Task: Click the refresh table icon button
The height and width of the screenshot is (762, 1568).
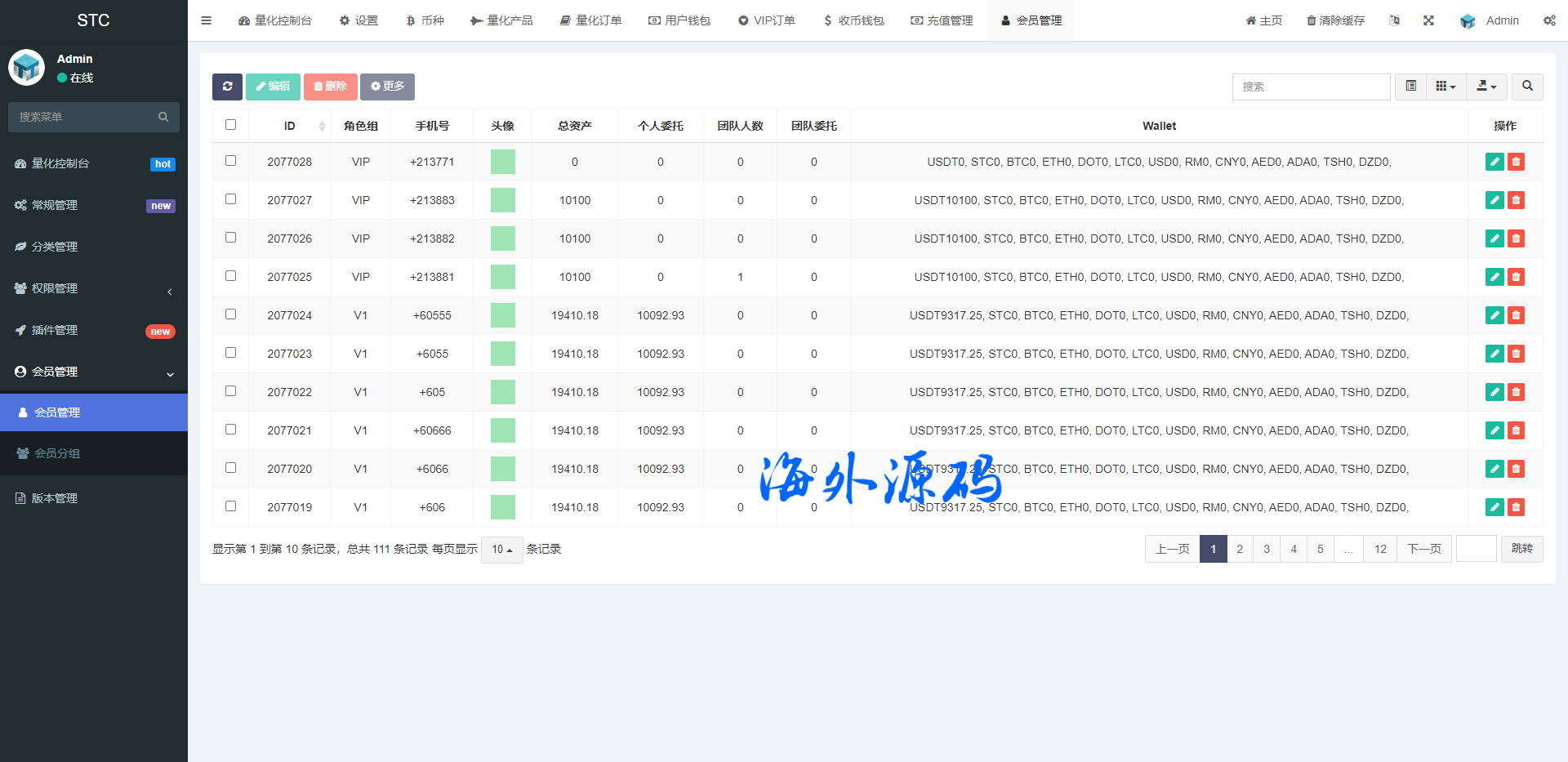Action: [227, 87]
